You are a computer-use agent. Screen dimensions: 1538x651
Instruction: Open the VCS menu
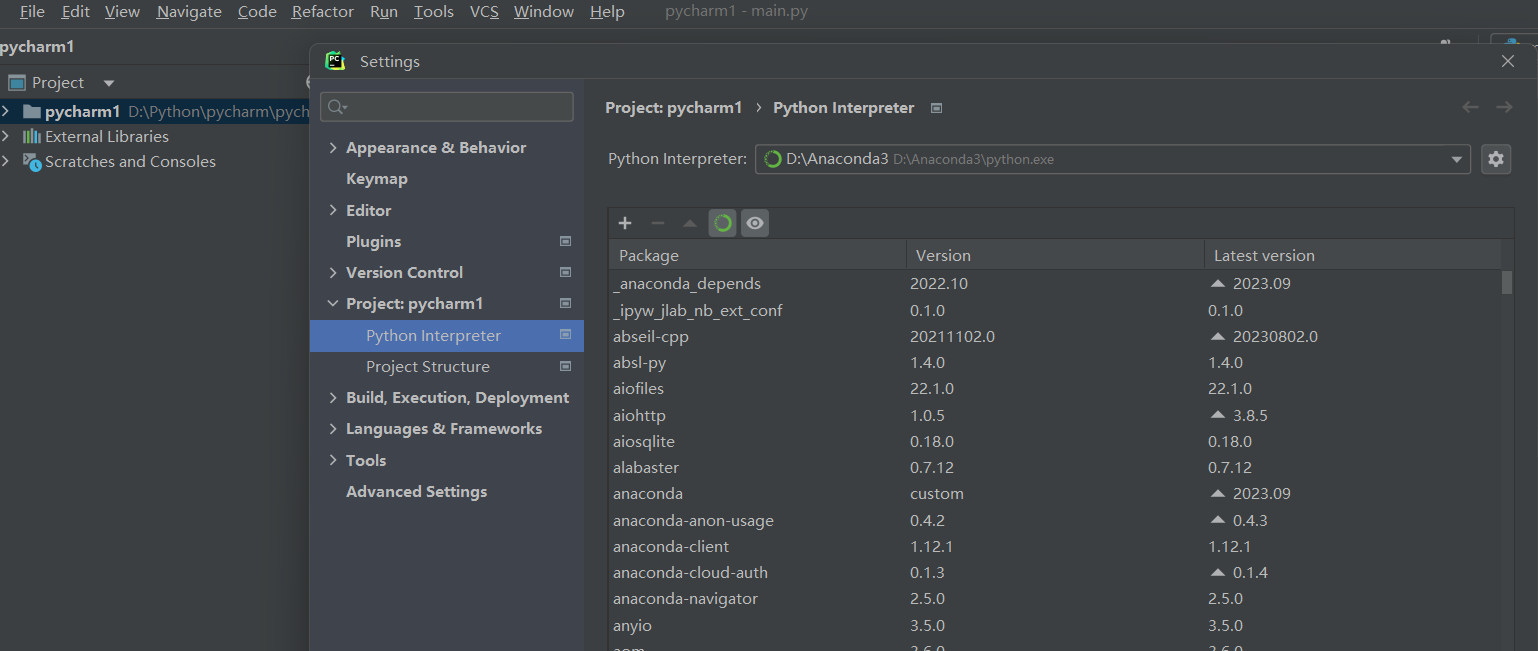click(x=484, y=12)
